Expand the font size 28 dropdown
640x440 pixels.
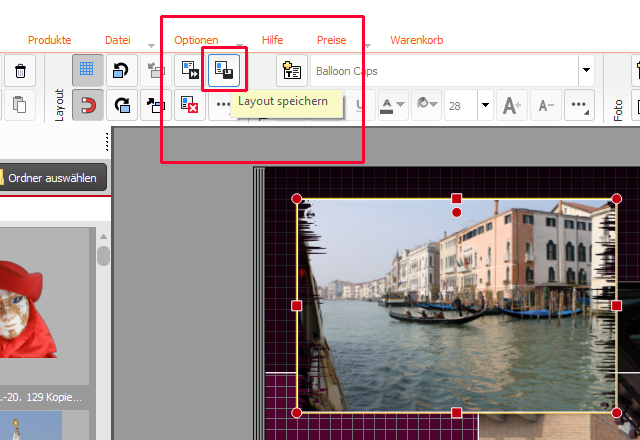point(485,104)
